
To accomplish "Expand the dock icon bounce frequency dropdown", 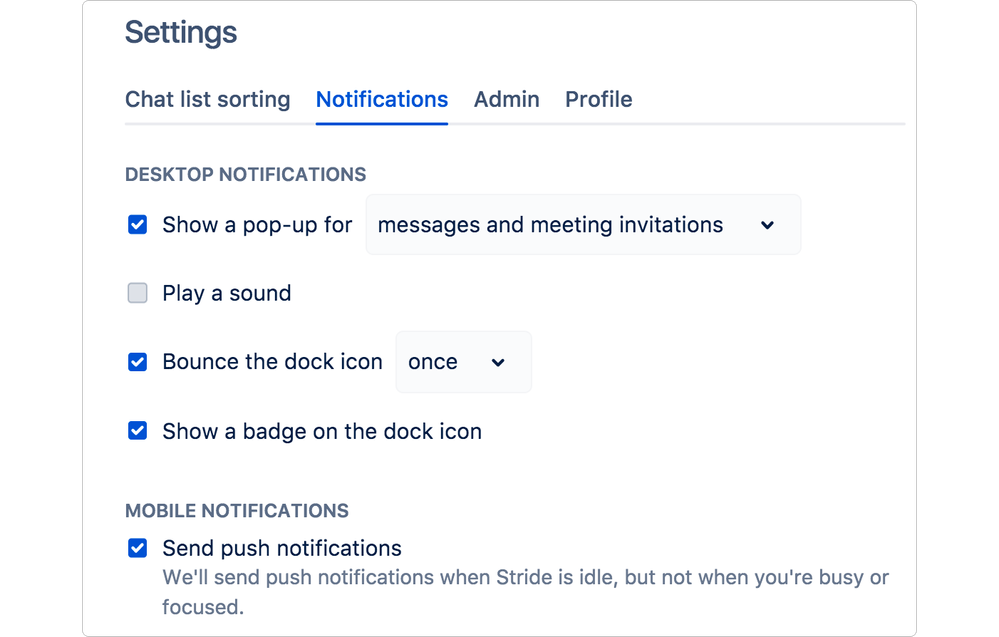I will coord(463,362).
